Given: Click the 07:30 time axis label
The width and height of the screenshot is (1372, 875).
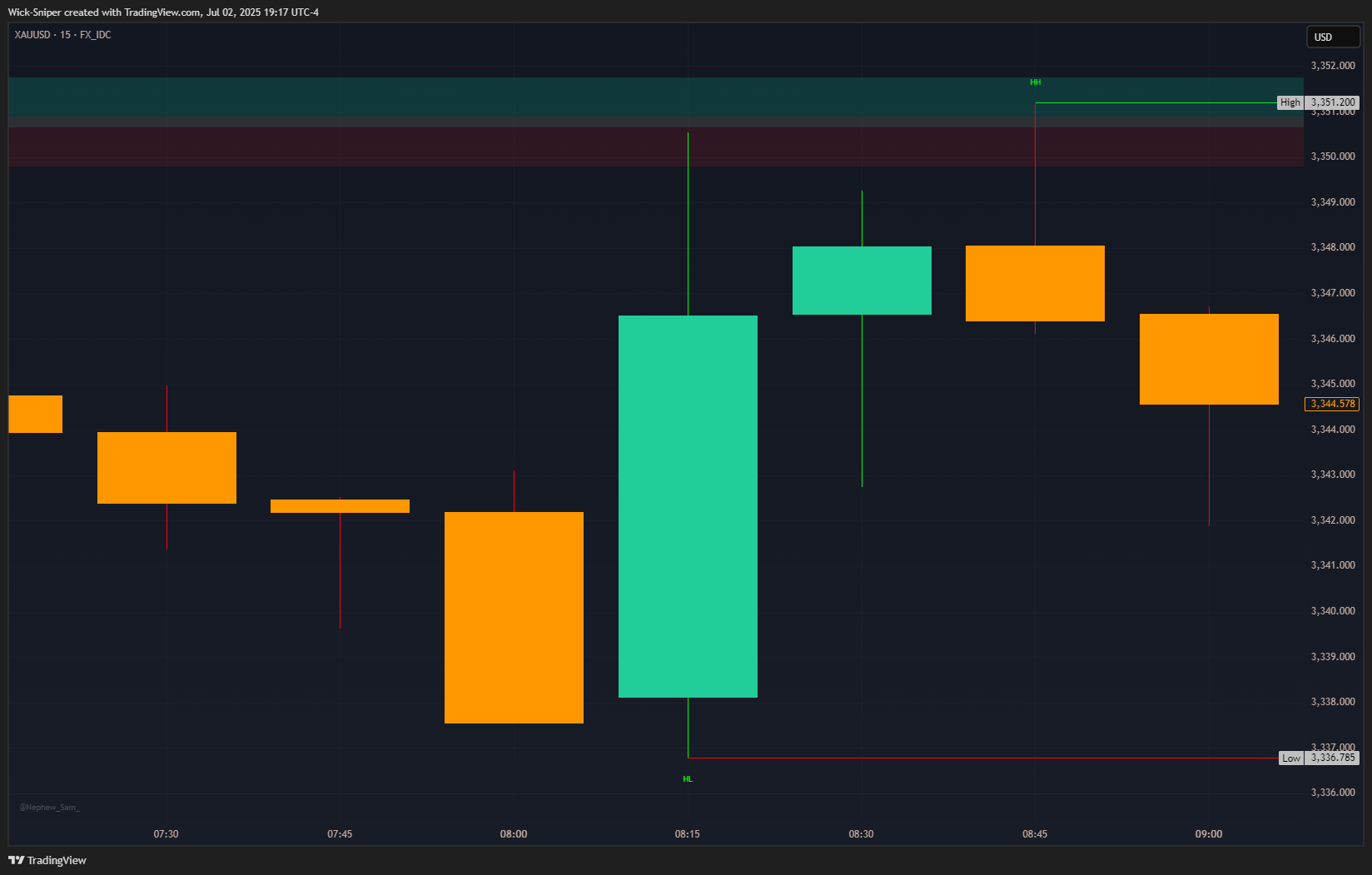Looking at the screenshot, I should (x=167, y=834).
